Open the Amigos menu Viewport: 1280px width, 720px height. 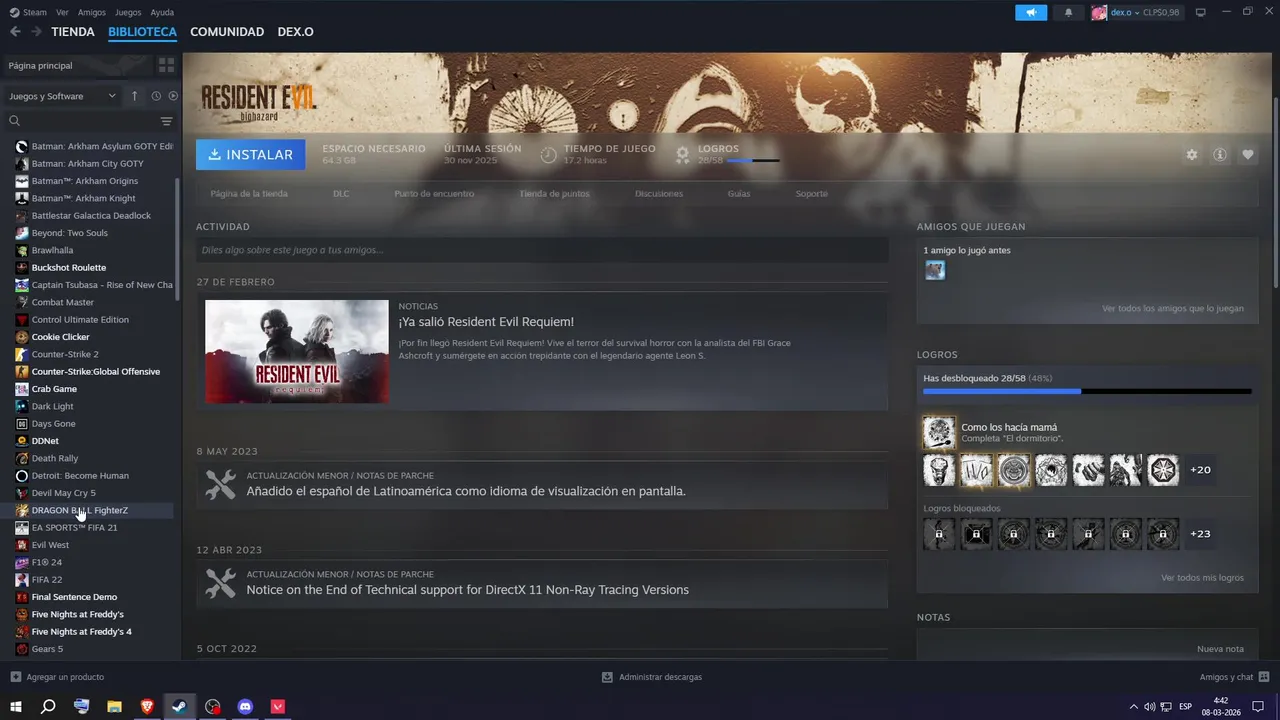92,12
